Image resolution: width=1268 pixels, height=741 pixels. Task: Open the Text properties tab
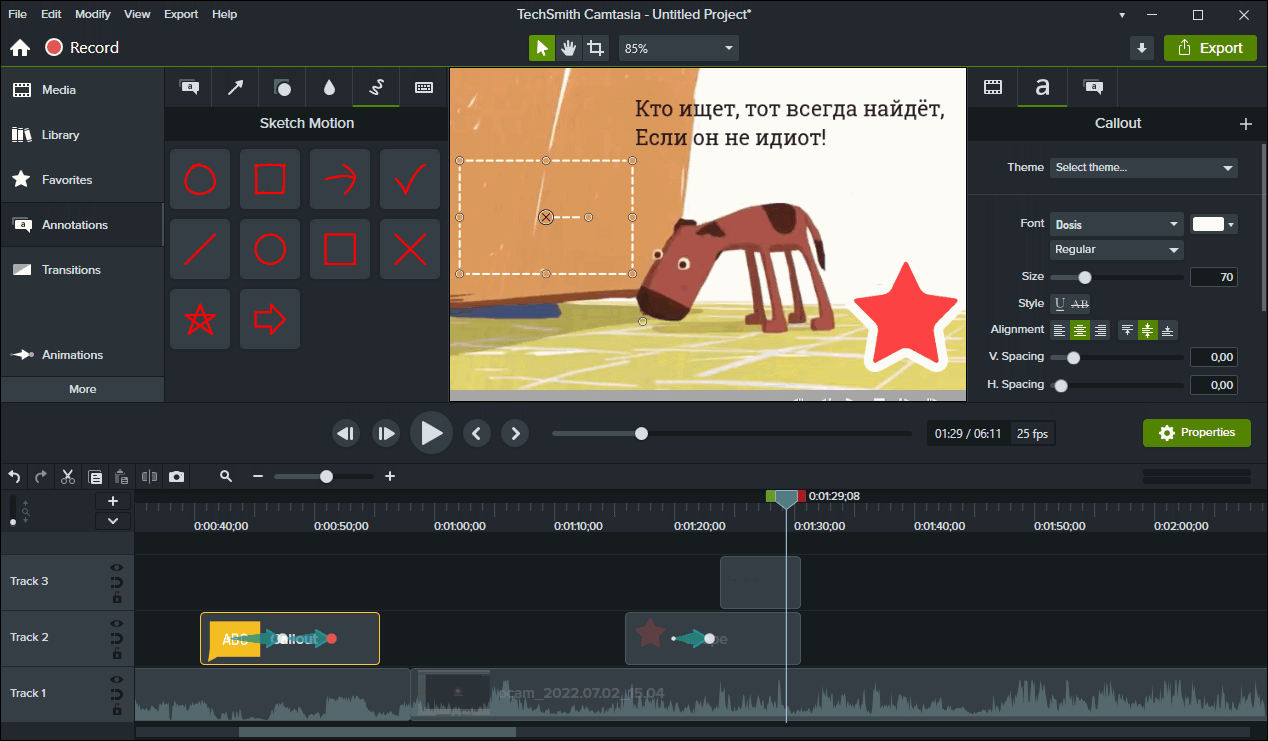coord(1042,88)
